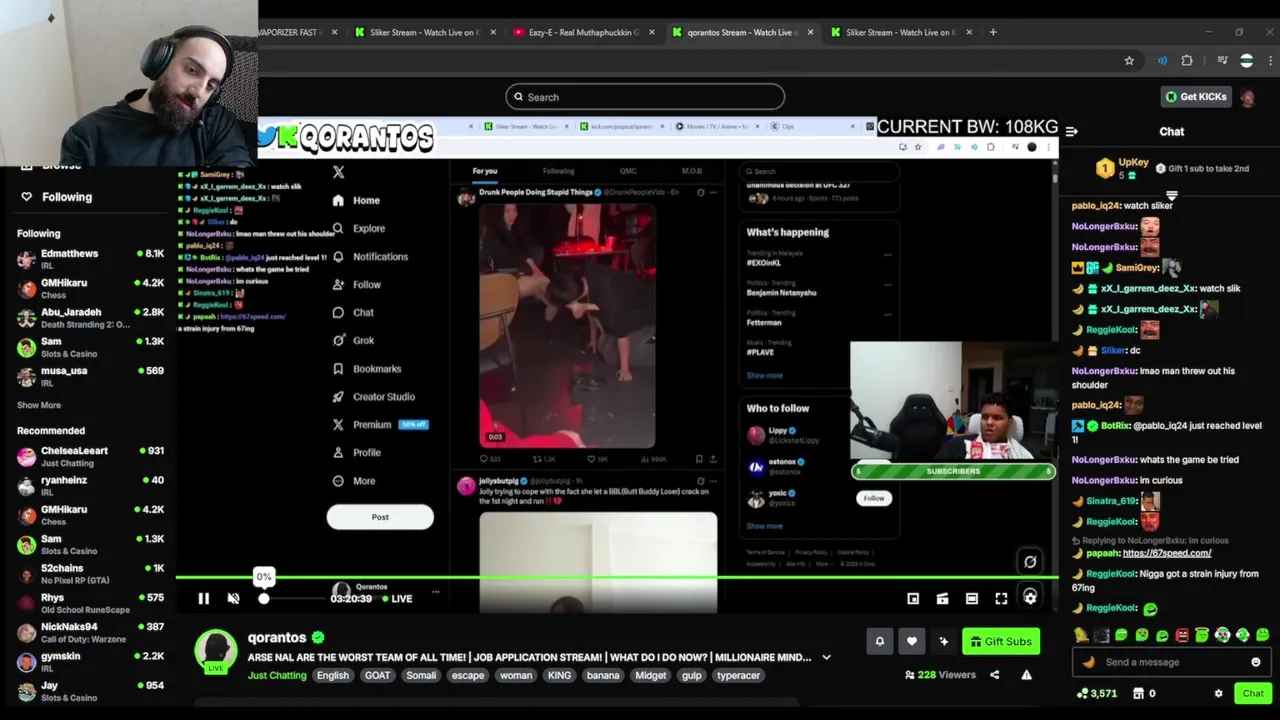This screenshot has height=720, width=1280.
Task: Share the stream via share icon
Action: click(x=994, y=675)
